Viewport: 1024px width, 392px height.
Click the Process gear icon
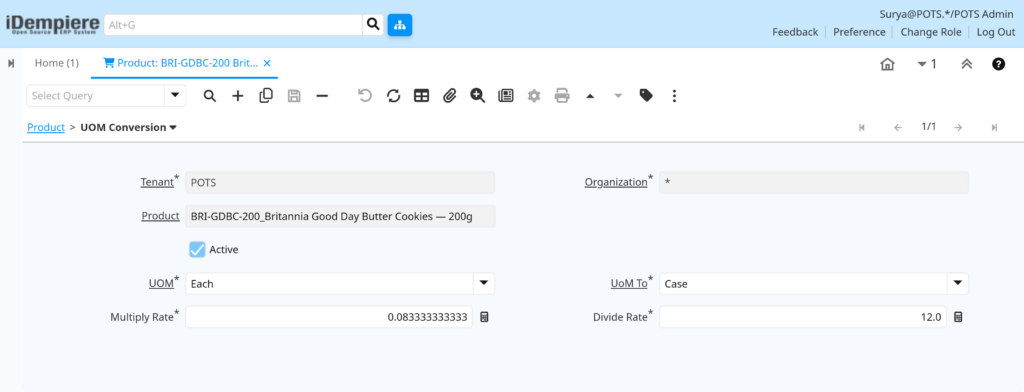pos(534,96)
